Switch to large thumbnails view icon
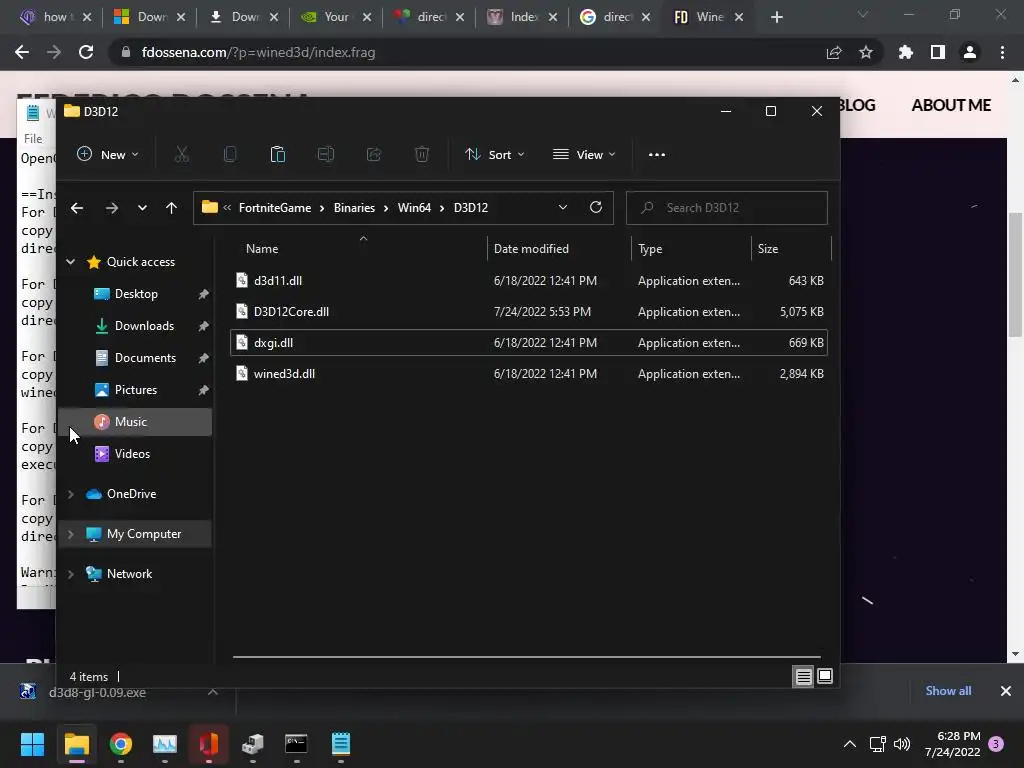This screenshot has width=1024, height=768. point(825,676)
